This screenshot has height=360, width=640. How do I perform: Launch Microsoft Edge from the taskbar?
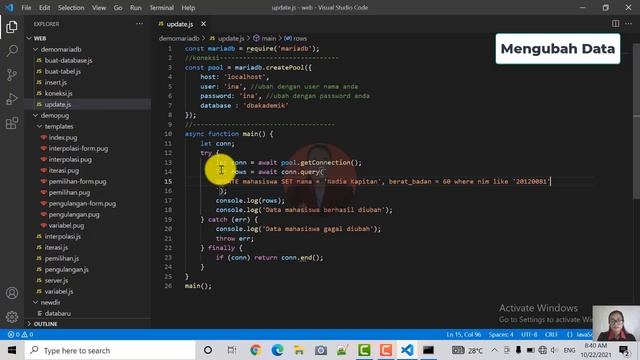[278, 350]
